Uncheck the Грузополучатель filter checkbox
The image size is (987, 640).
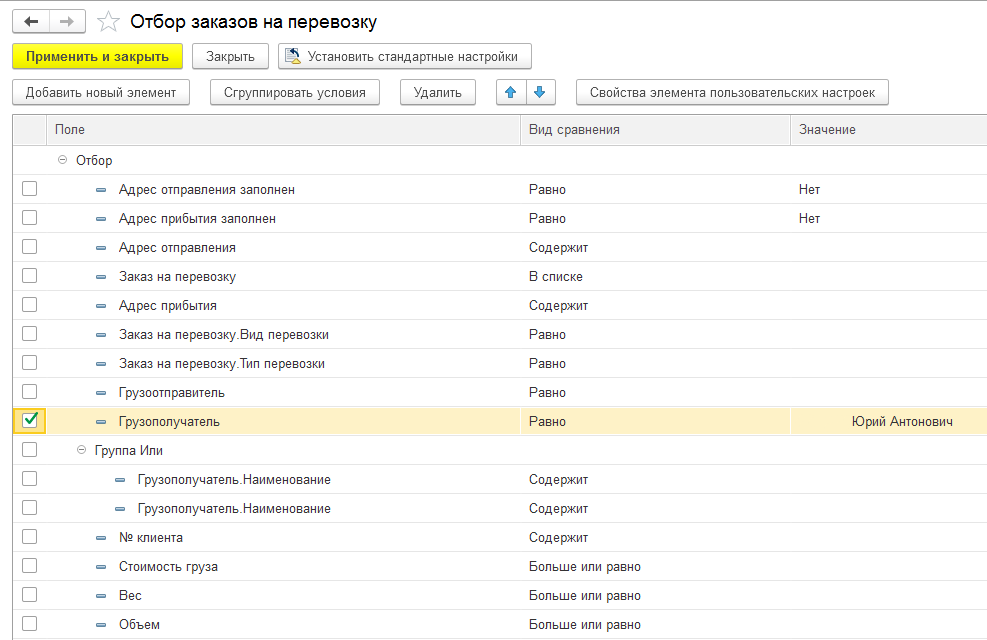coord(30,421)
